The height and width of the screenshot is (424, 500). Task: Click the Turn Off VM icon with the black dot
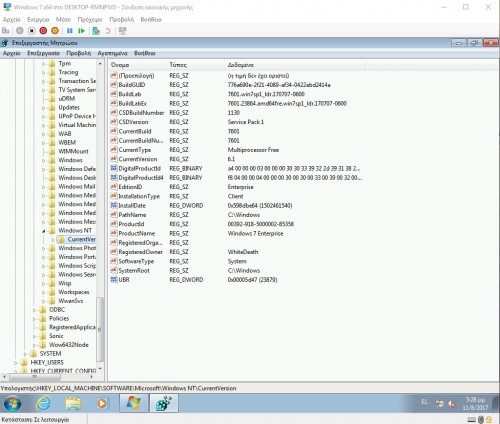coord(32,31)
